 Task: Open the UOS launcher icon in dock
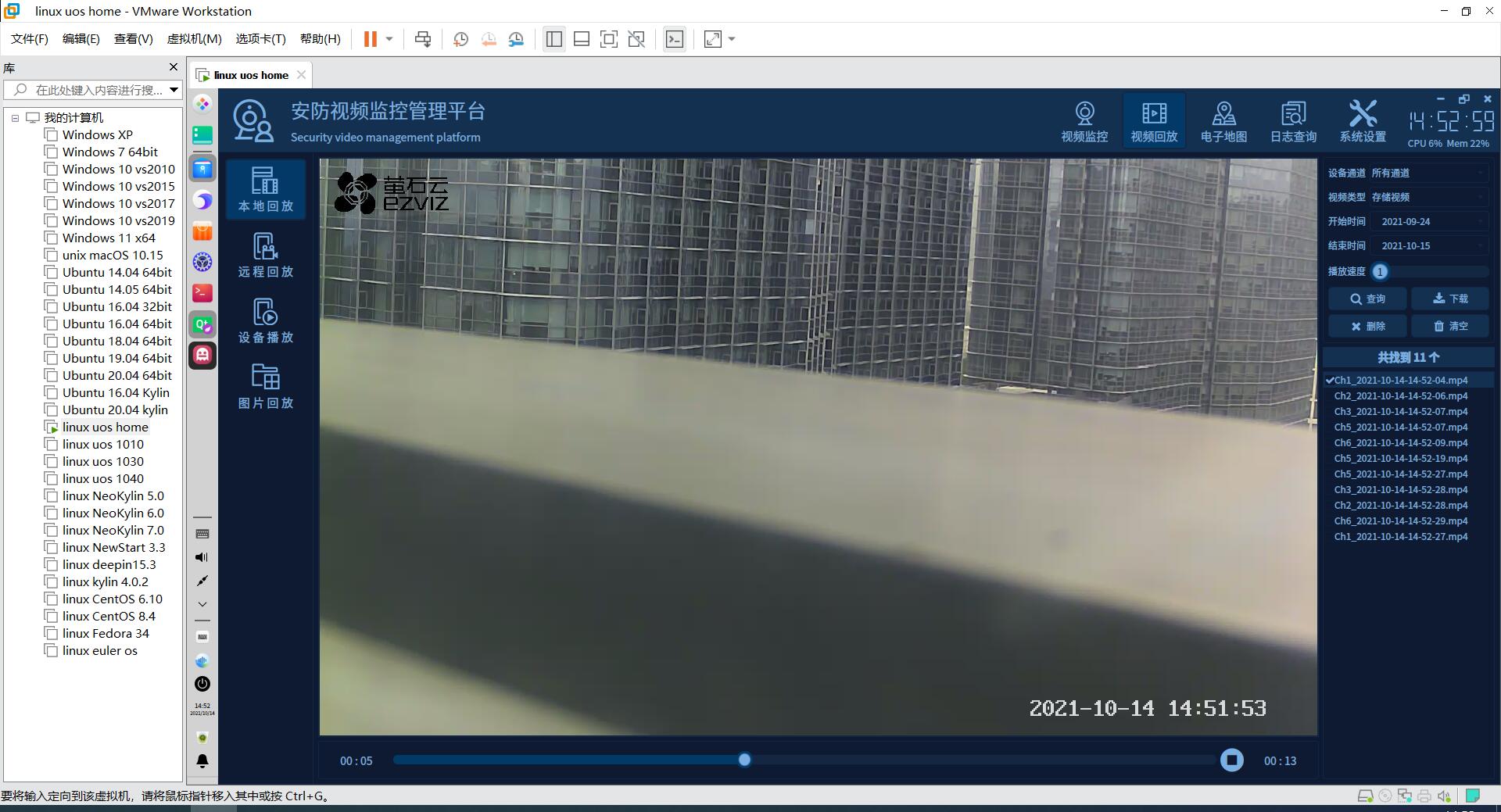coord(202,103)
